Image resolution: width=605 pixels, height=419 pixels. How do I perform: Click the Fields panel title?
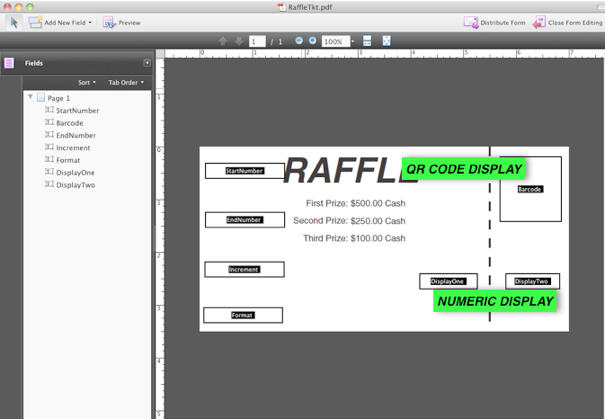click(x=34, y=63)
